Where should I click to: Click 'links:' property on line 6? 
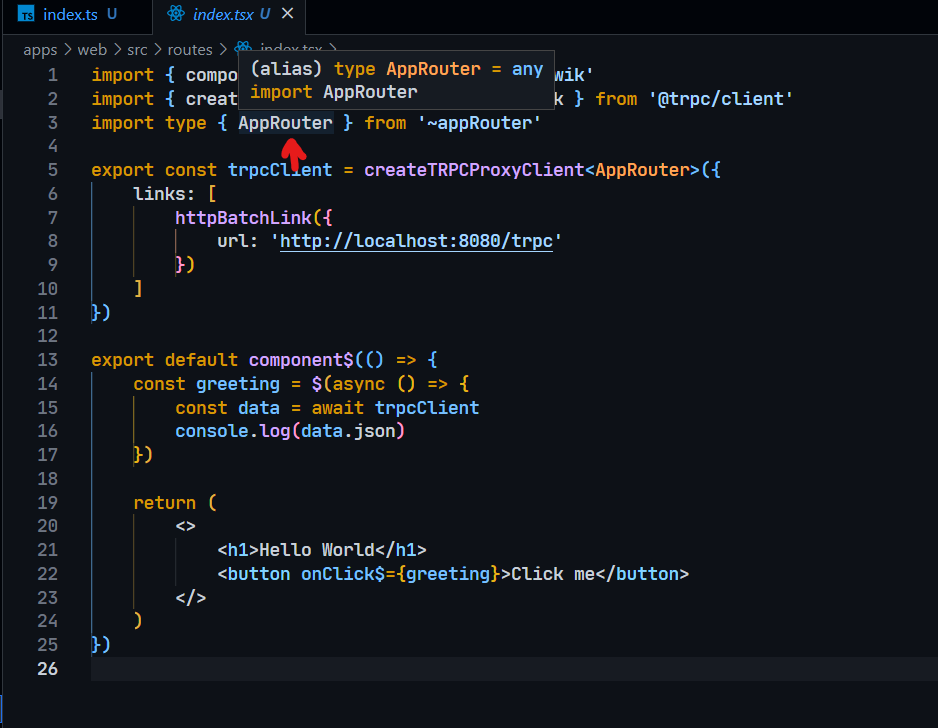point(164,194)
